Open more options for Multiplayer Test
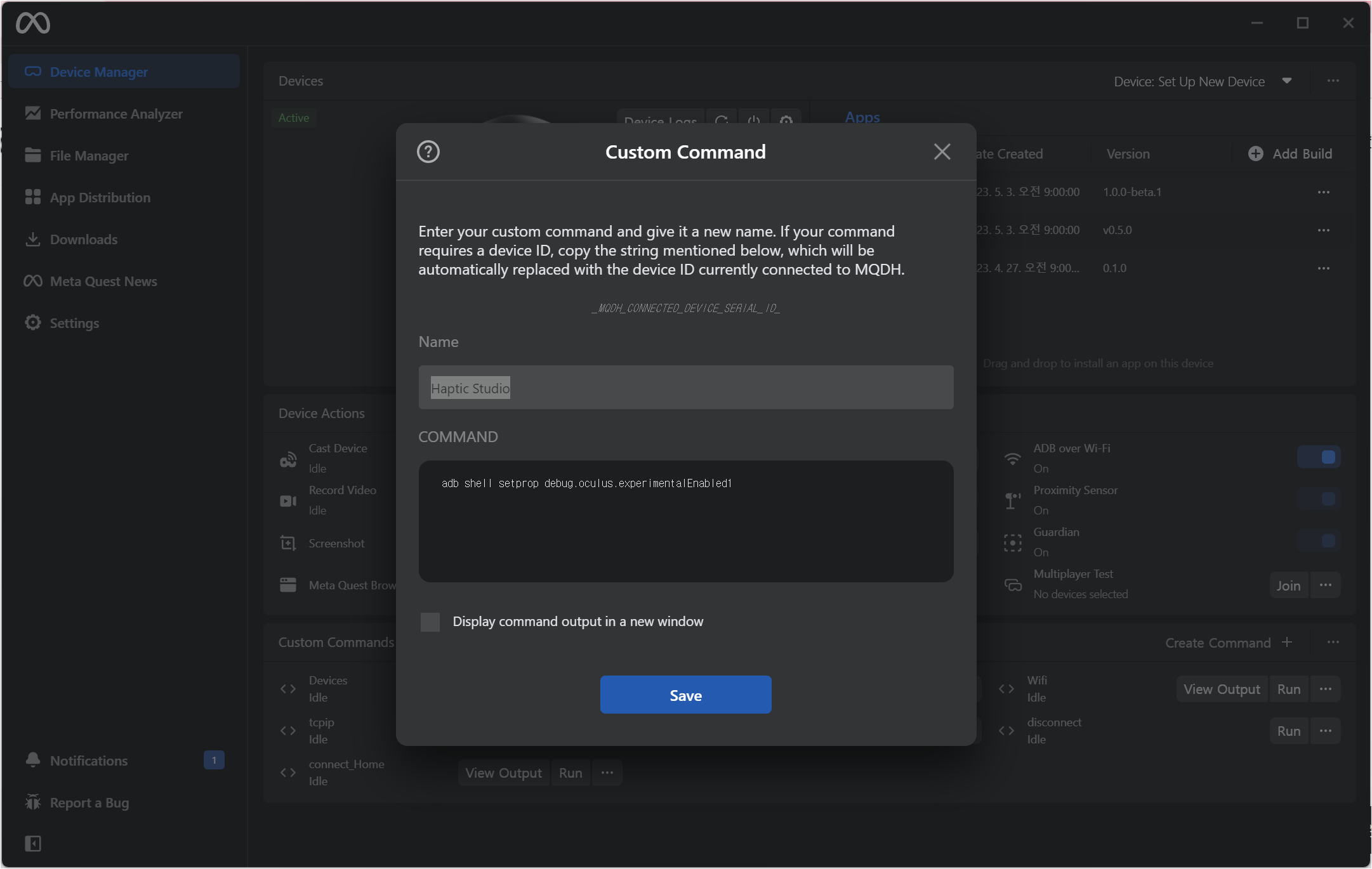1372x869 pixels. pyautogui.click(x=1326, y=585)
